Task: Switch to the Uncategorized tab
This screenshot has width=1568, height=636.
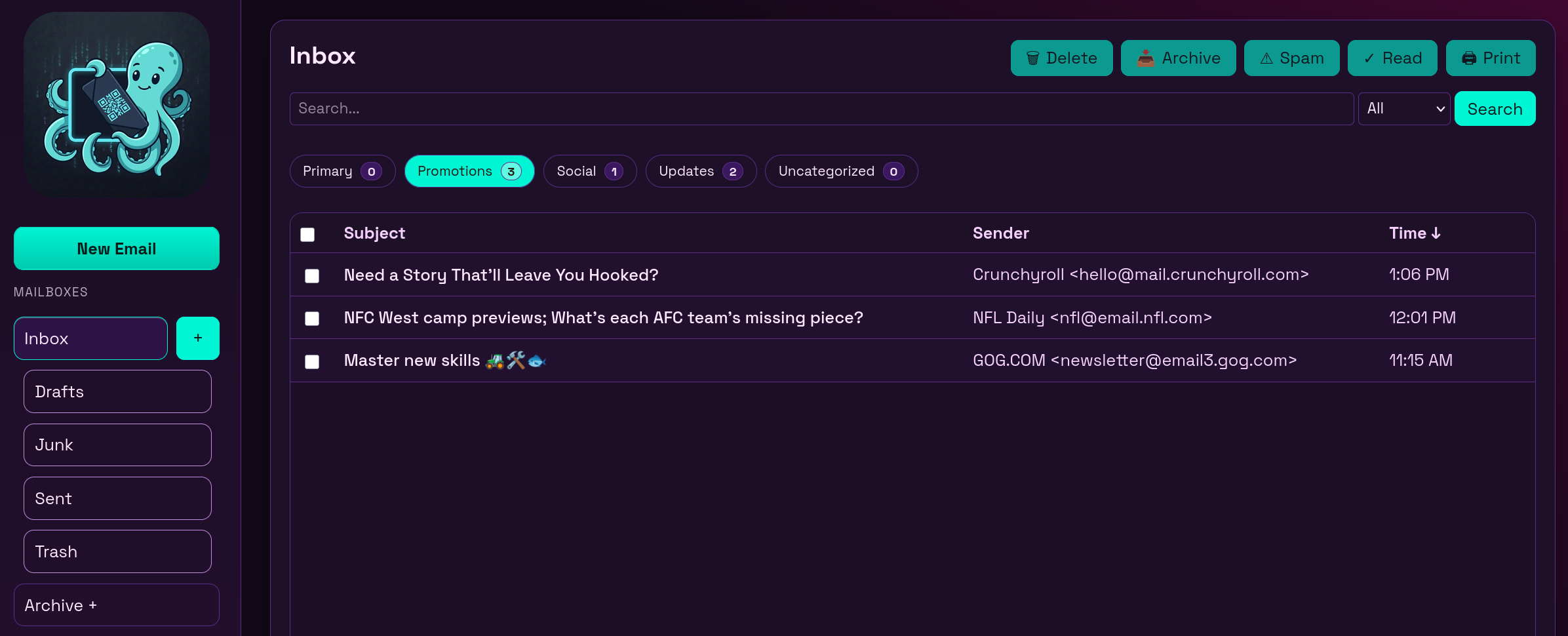Action: (x=841, y=171)
